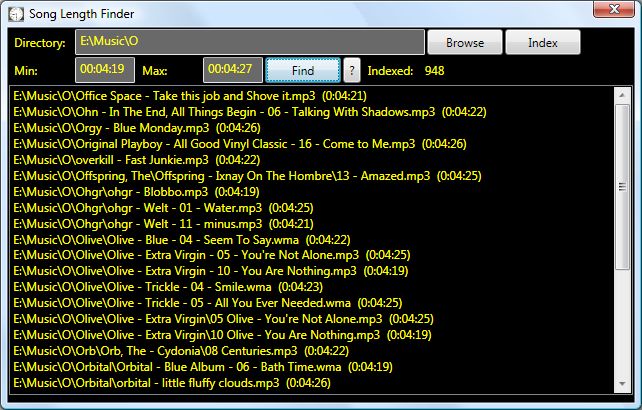Select Olive - Extra Virgin - 05 - You're Not Alone.mp3
Image resolution: width=642 pixels, height=410 pixels.
click(211, 255)
